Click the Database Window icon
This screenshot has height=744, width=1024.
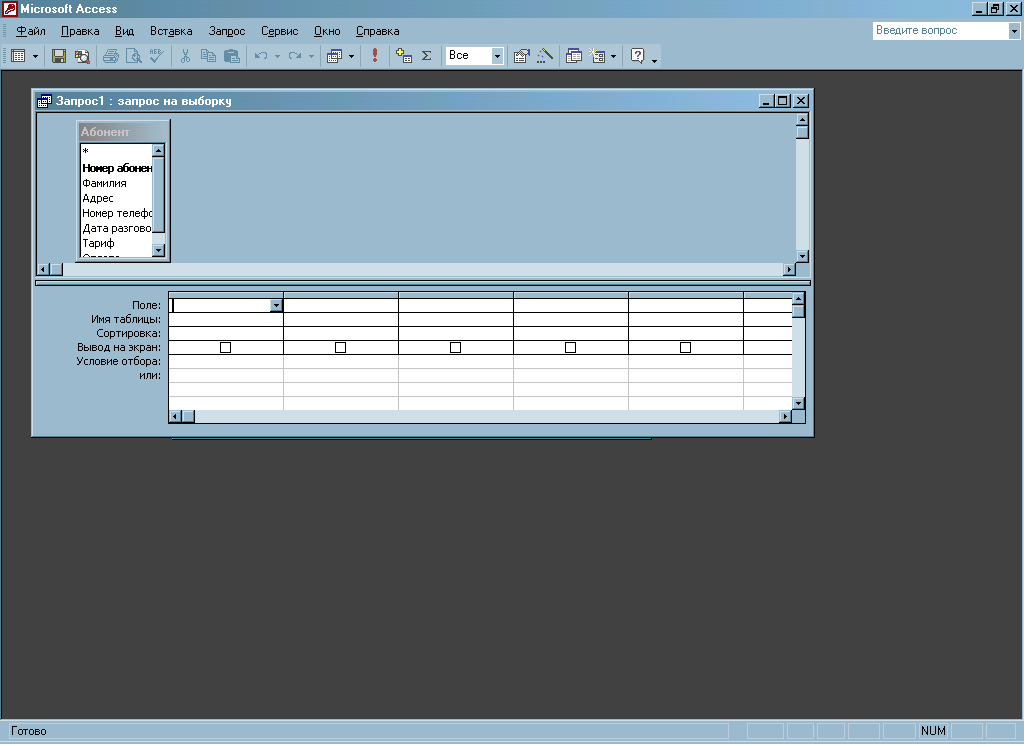click(574, 56)
